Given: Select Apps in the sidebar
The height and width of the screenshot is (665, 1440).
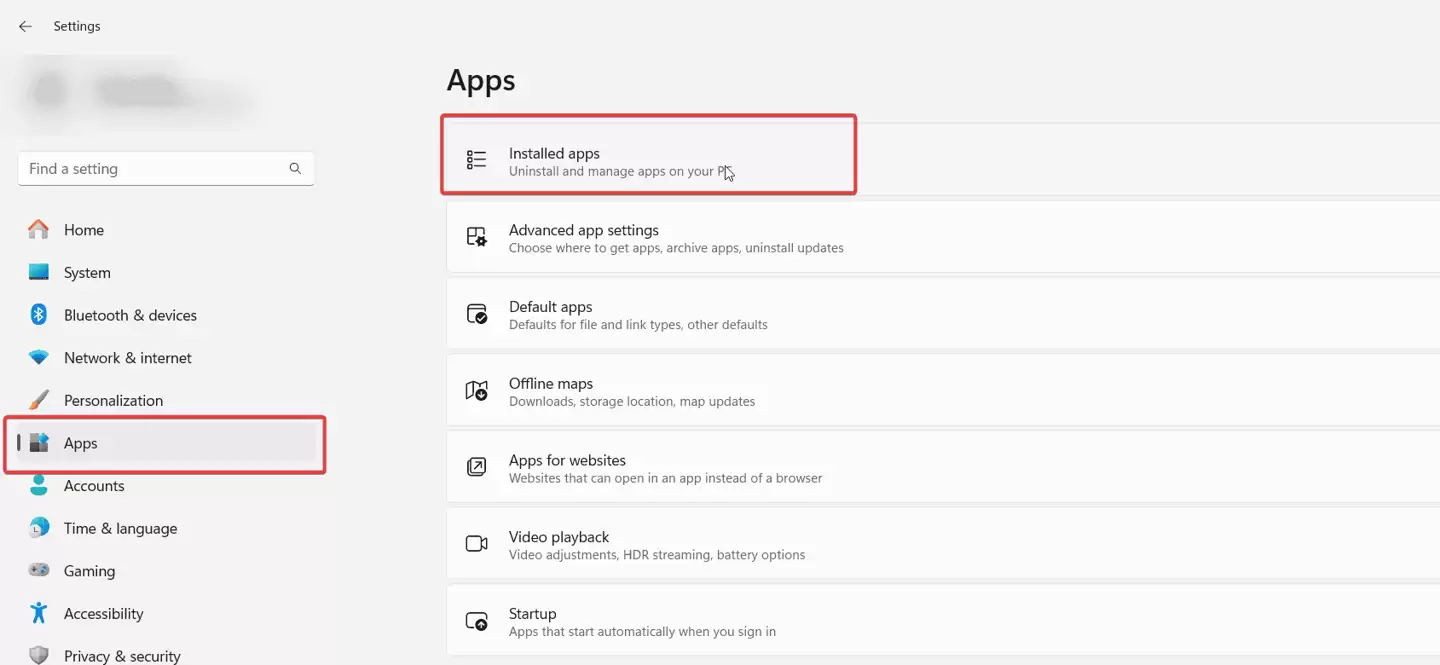Looking at the screenshot, I should point(81,443).
